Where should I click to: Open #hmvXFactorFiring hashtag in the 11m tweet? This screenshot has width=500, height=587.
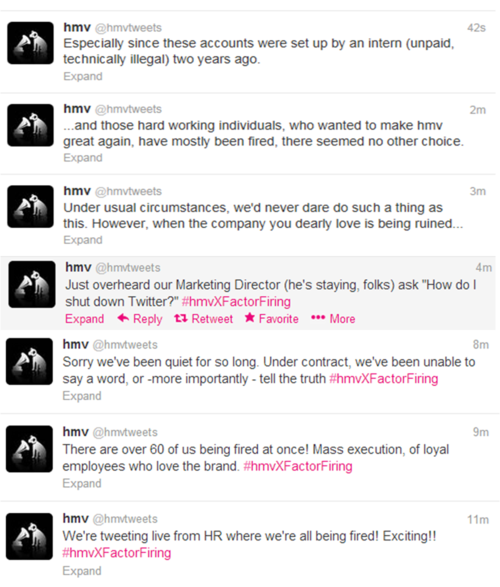coord(117,553)
